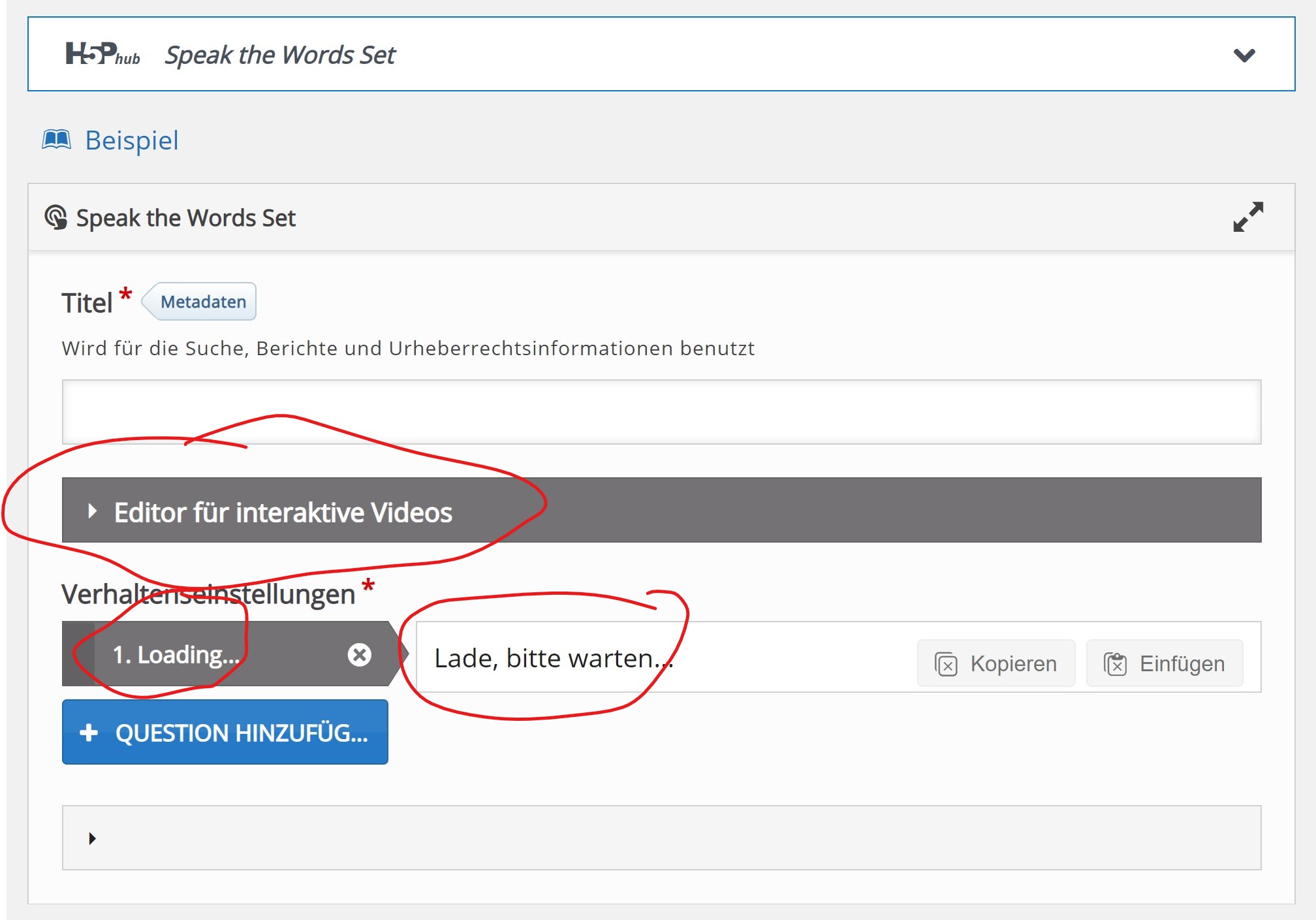Screen dimensions: 1316x920
Task: Select the 1. Loading... question tab
Action: [x=225, y=654]
